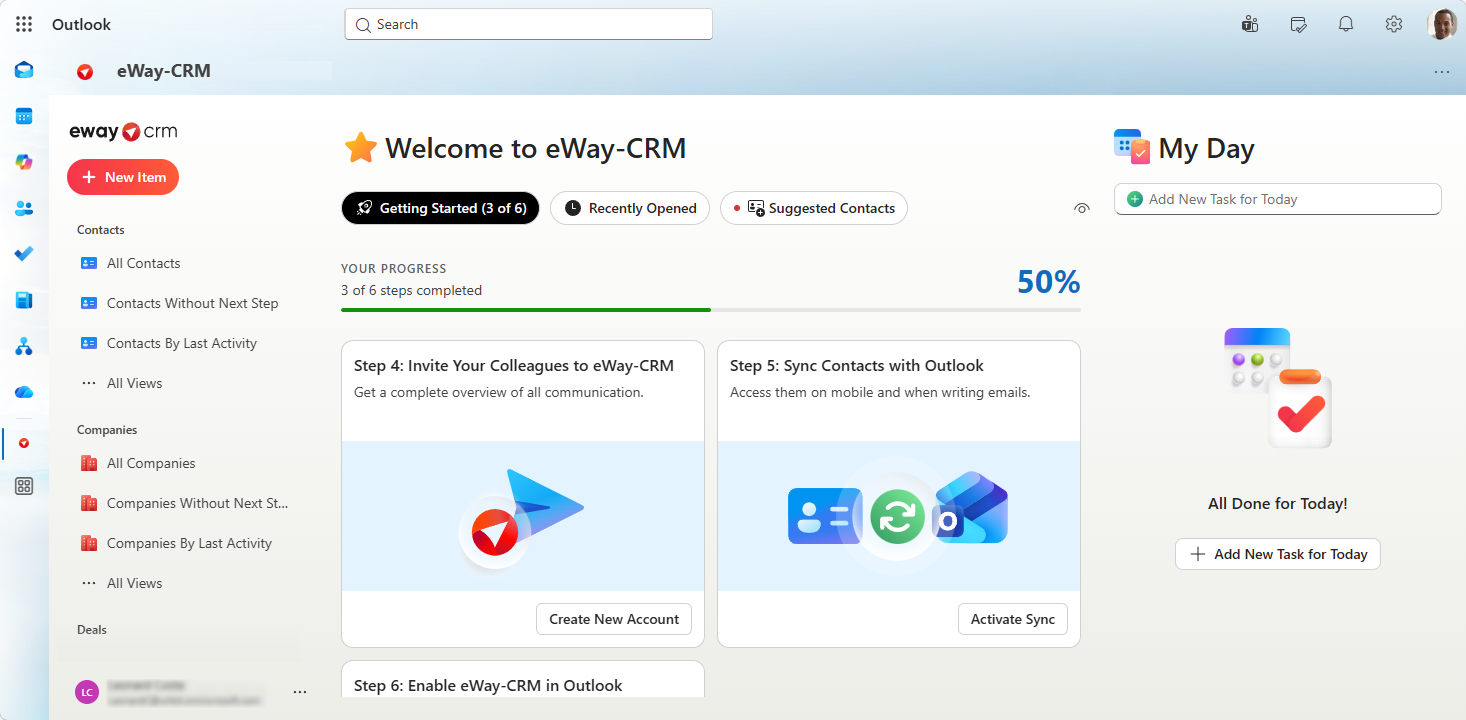
Task: Open the notifications bell
Action: [x=1346, y=24]
